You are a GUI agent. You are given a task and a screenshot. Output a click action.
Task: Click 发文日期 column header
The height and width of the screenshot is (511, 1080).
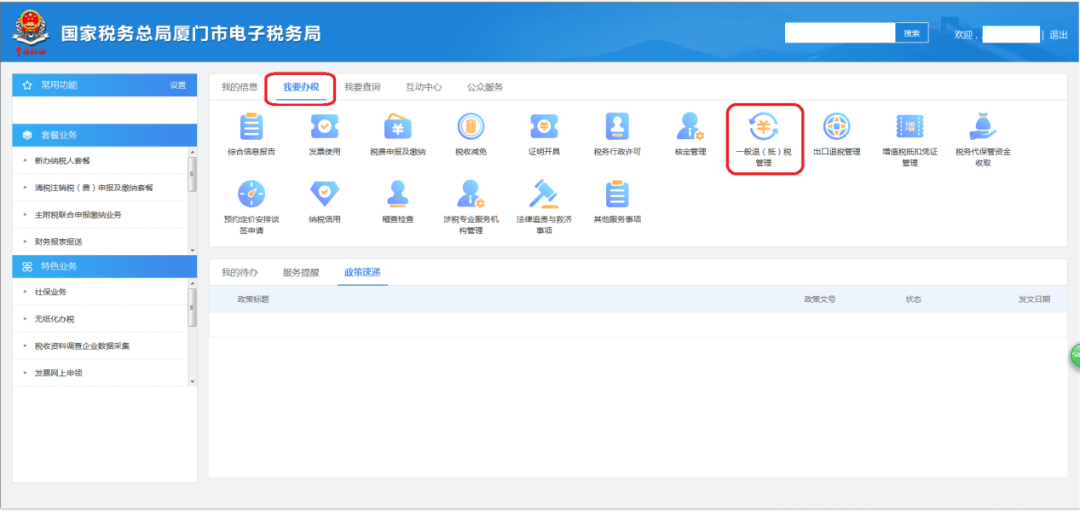tap(1035, 300)
